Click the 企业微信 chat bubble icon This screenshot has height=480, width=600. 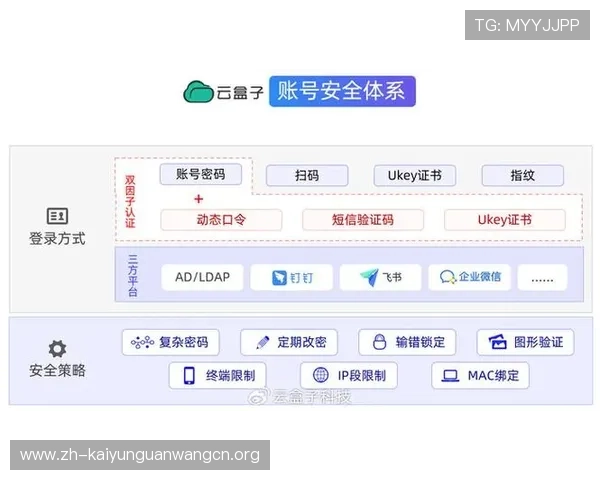[x=448, y=277]
